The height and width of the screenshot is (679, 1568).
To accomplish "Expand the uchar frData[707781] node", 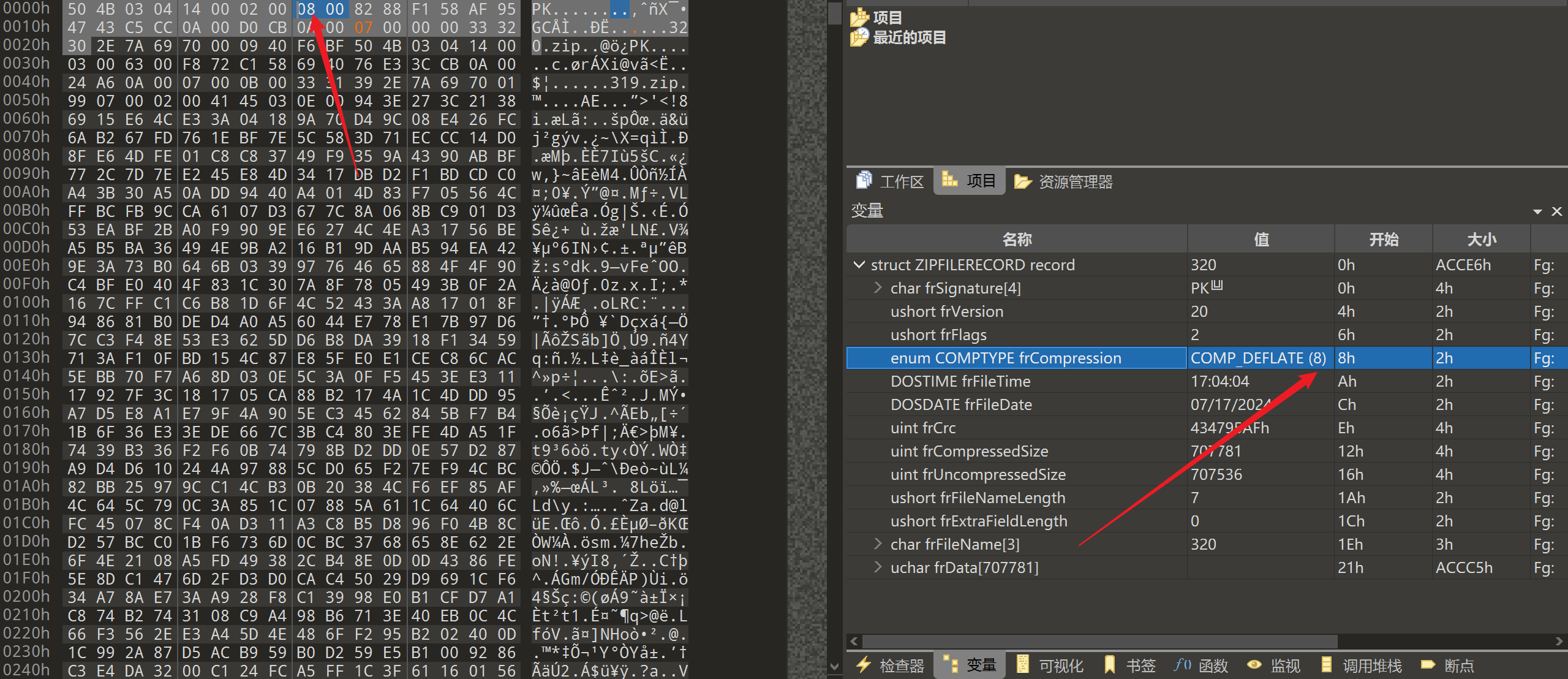I will pos(878,567).
